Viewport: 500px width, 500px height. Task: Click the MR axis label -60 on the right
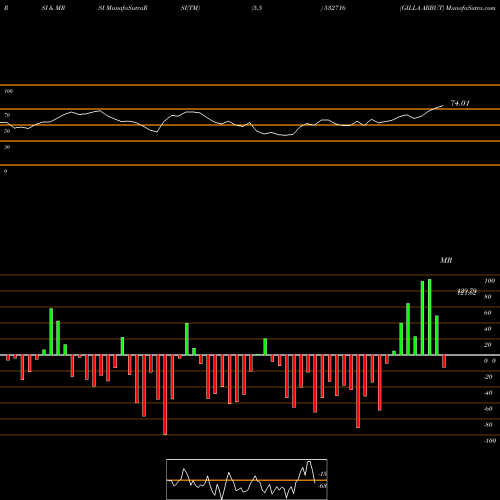(488, 409)
